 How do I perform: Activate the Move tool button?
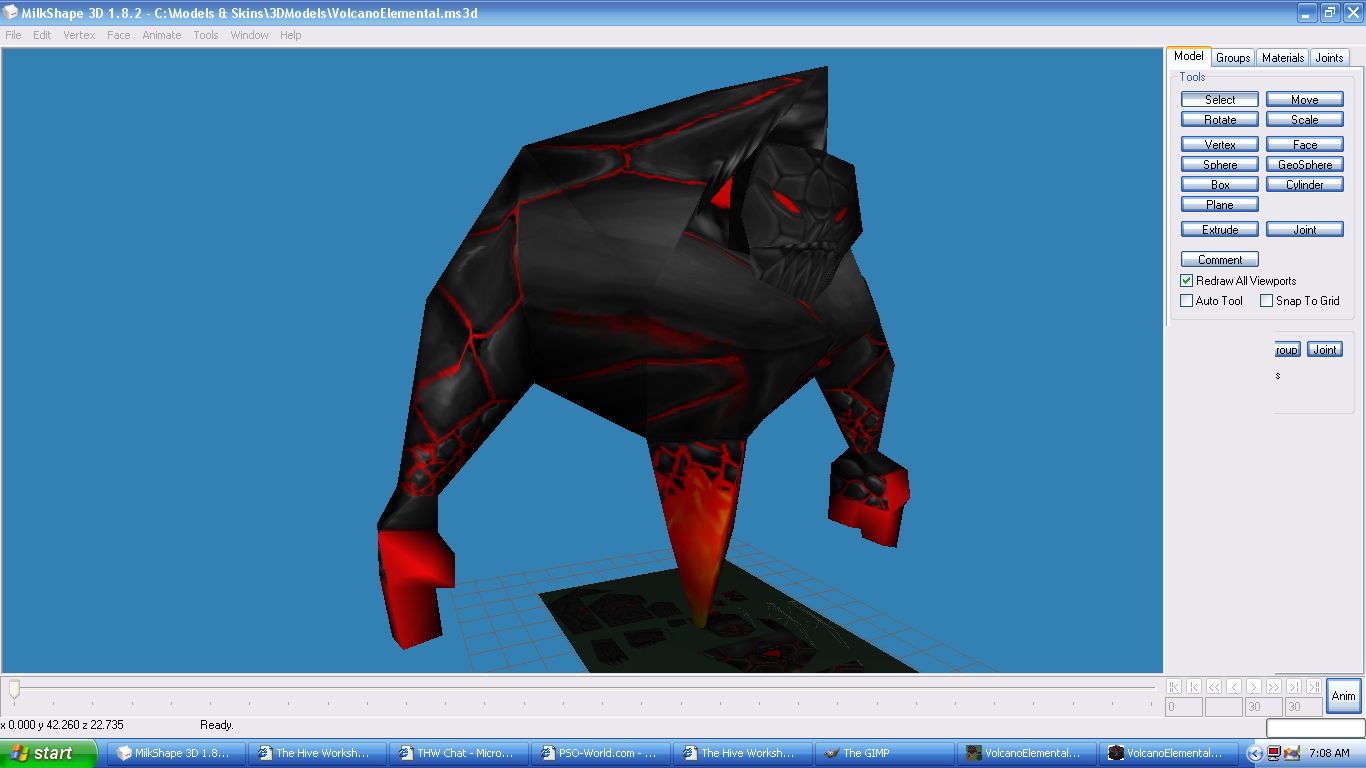1305,100
